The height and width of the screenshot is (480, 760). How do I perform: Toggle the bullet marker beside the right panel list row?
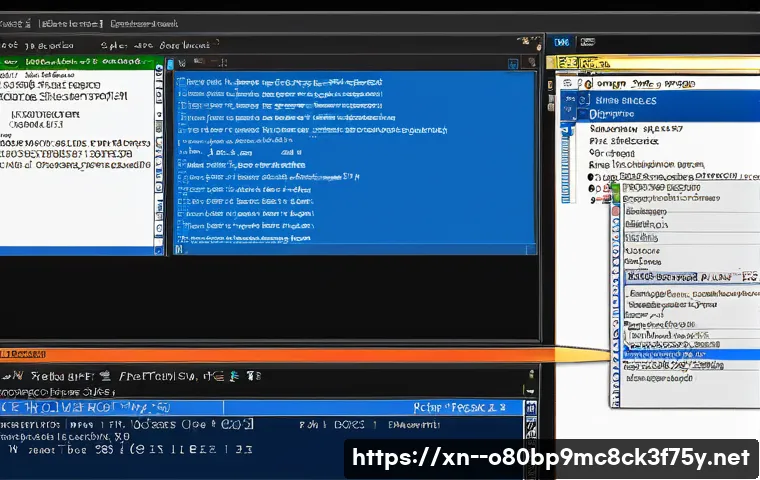coord(592,177)
